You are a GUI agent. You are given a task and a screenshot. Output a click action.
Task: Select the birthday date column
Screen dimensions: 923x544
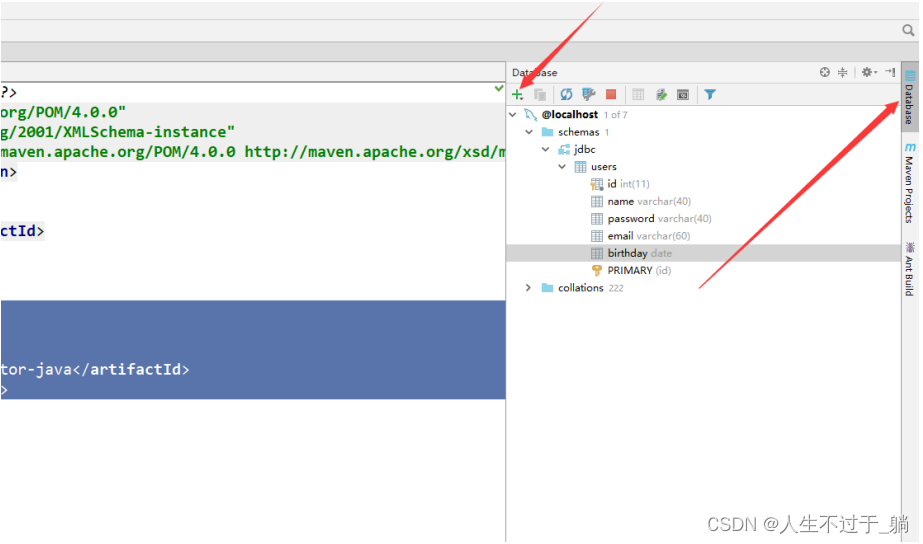703,253
